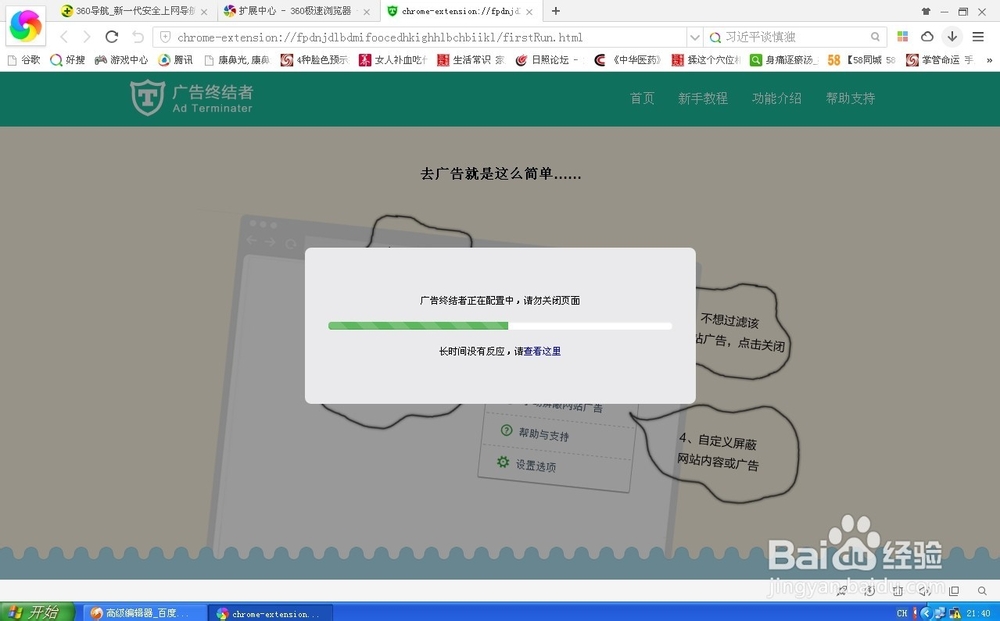This screenshot has width=1000, height=621.
Task: Open the 好搜 bookmark
Action: pos(68,60)
